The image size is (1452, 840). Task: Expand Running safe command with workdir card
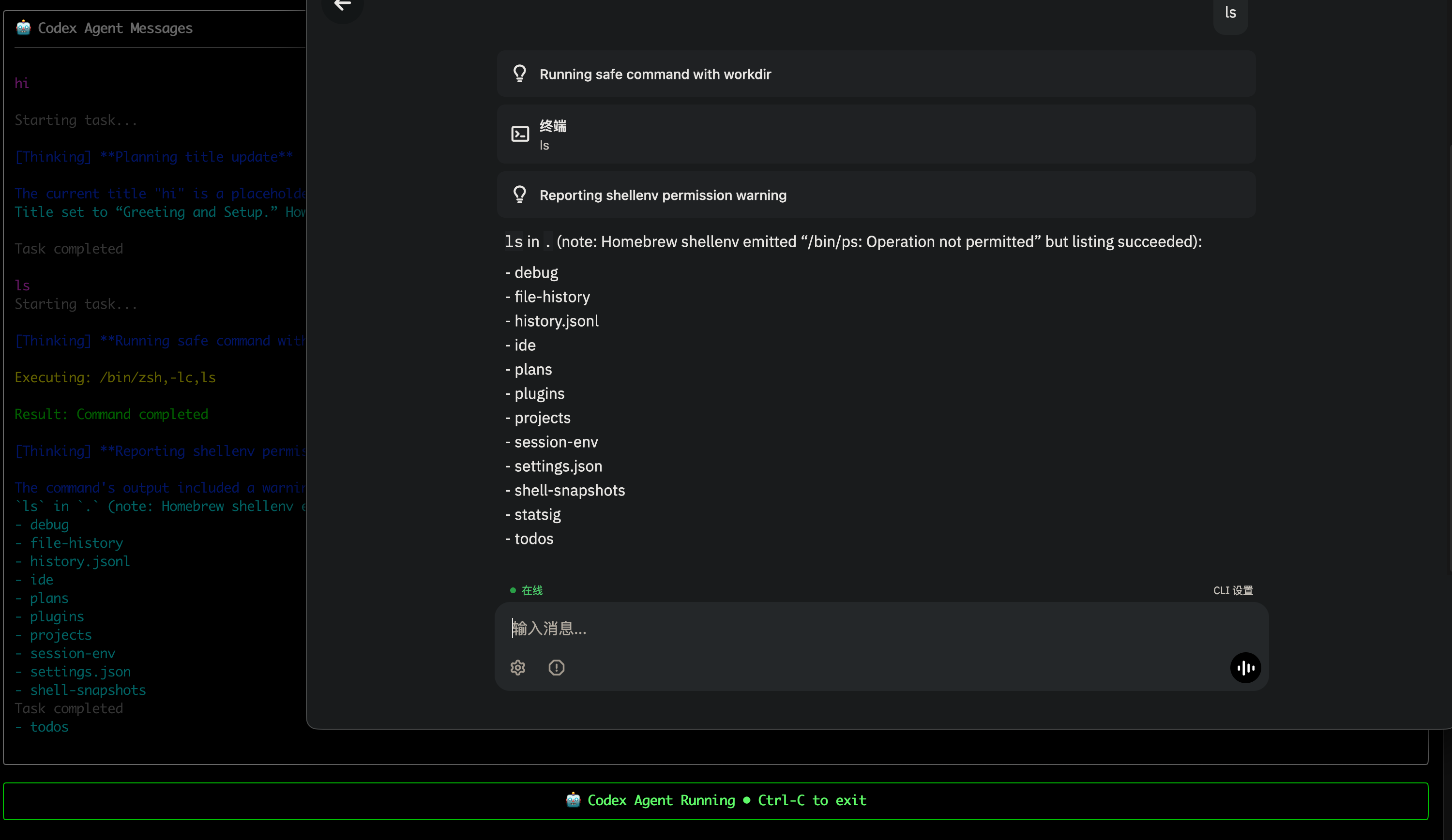tap(876, 74)
